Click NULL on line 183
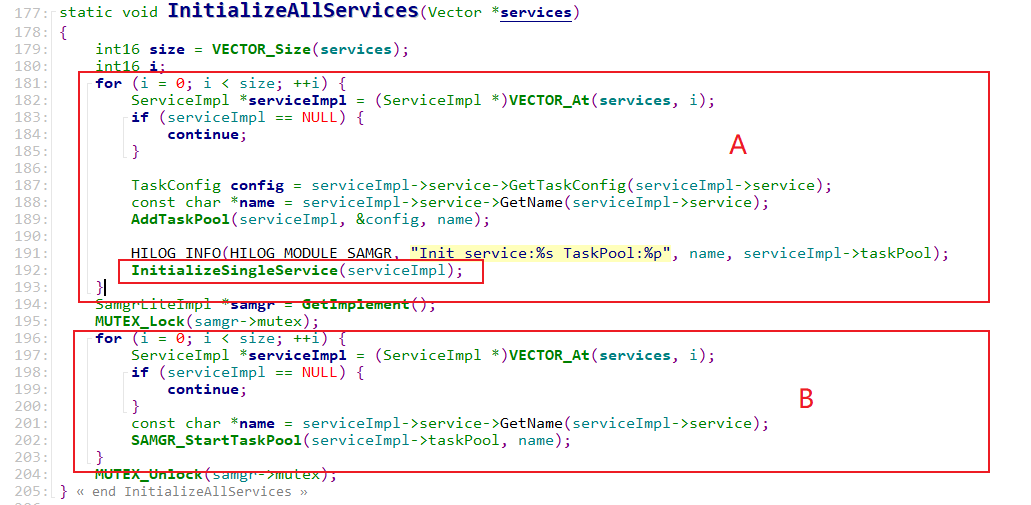This screenshot has width=1031, height=505. (x=320, y=117)
